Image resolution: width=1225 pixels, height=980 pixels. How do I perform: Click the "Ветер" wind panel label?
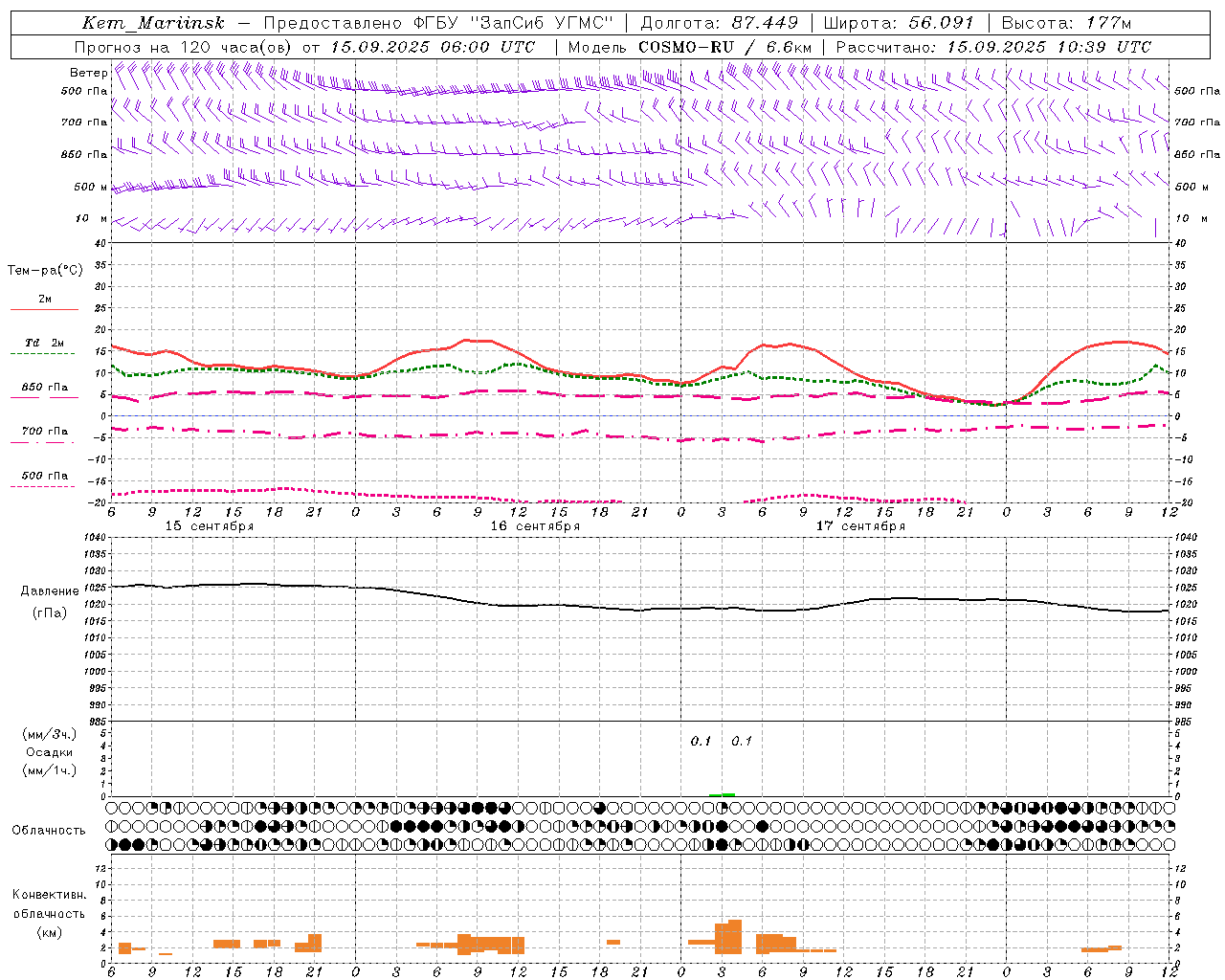(x=89, y=73)
